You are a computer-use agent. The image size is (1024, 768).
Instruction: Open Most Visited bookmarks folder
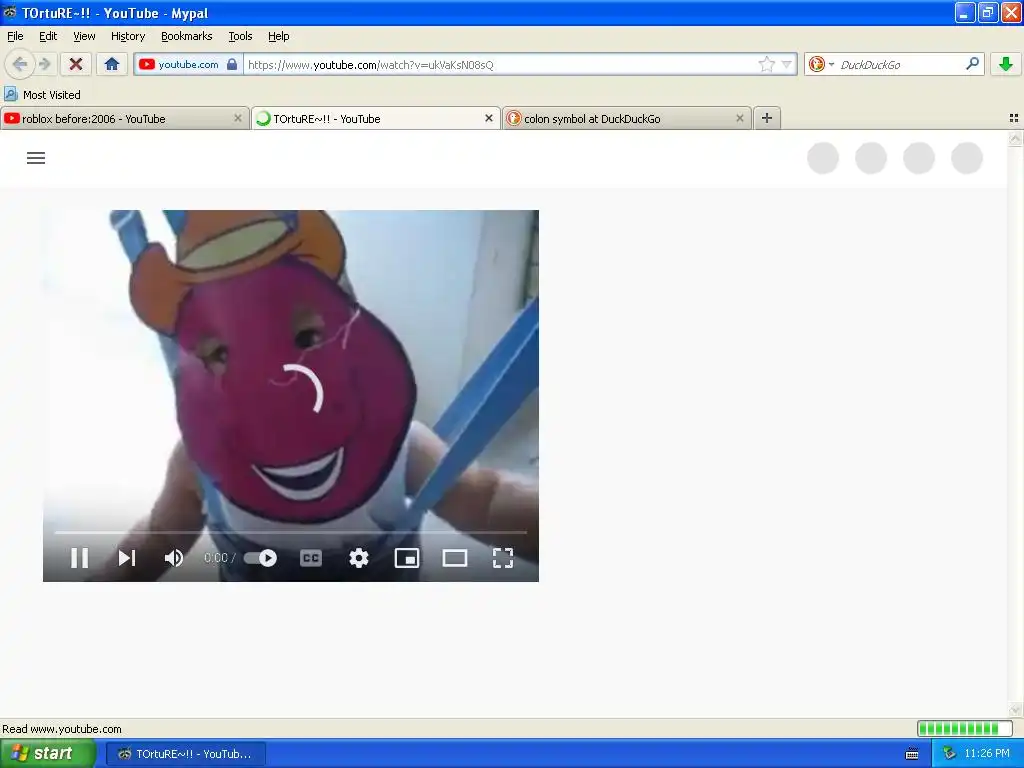click(42, 95)
